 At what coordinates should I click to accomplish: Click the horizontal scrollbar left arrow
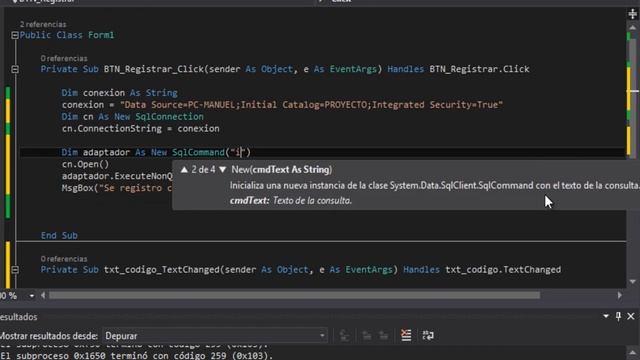(x=43, y=295)
